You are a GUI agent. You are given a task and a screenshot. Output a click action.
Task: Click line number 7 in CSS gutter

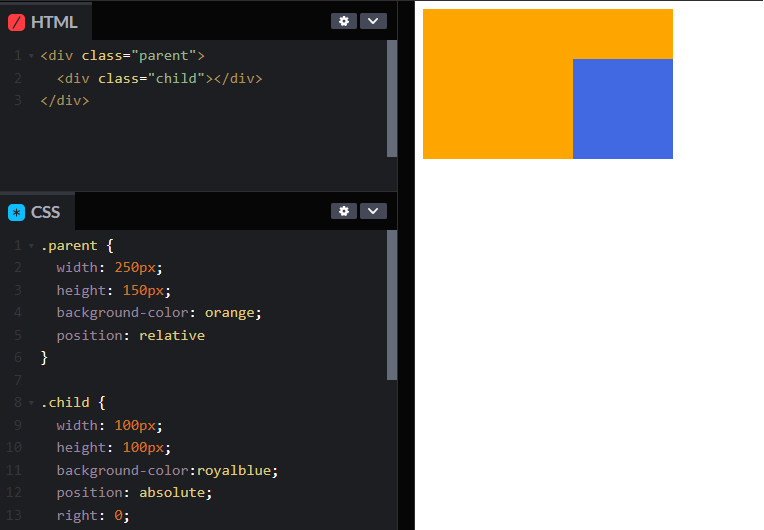point(18,380)
